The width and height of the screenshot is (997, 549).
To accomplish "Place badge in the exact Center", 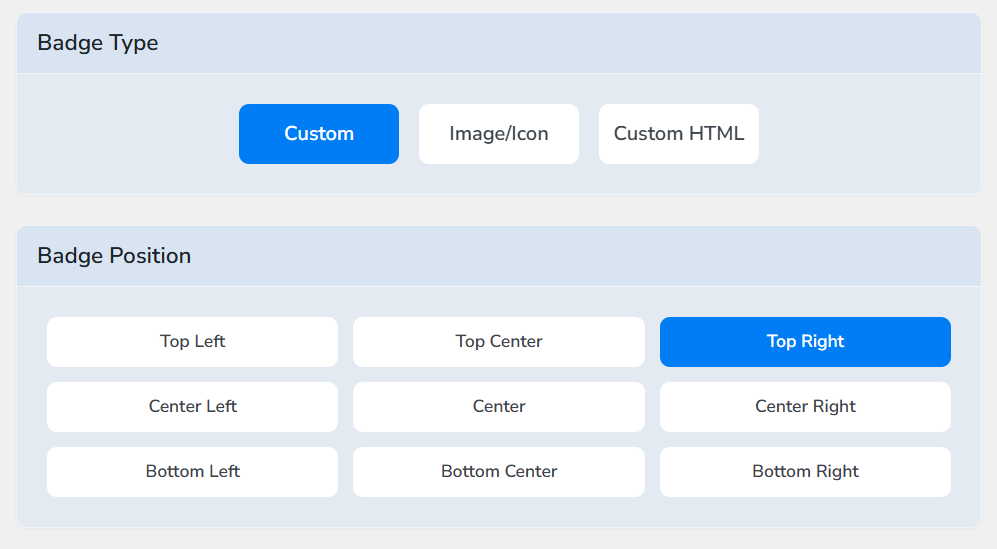I will (498, 407).
